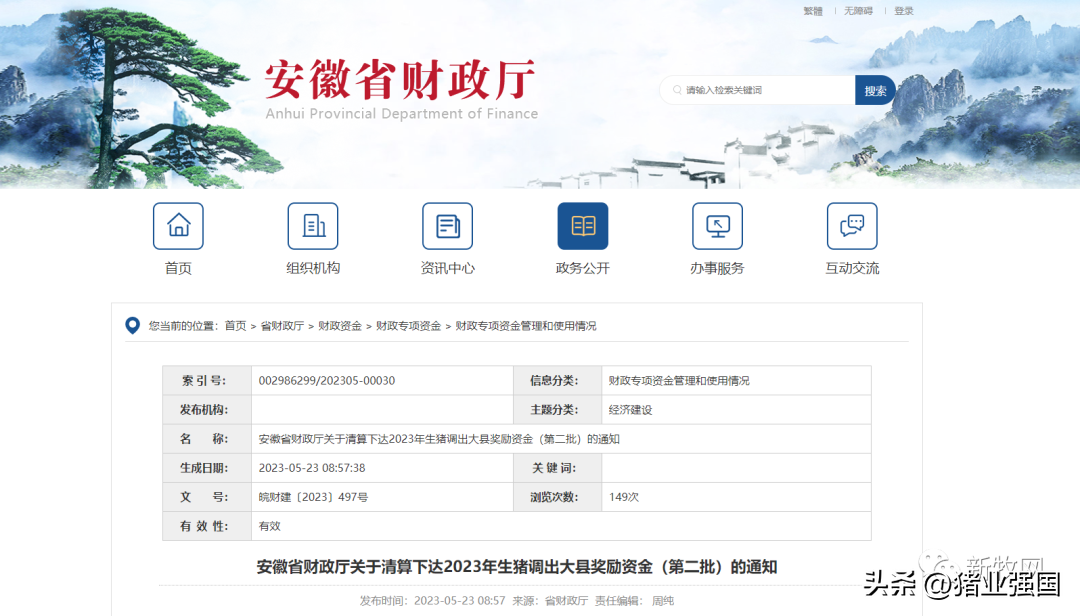Click the 来源 省财政厅 source text
Screen dimensions: 1080x616
550,601
